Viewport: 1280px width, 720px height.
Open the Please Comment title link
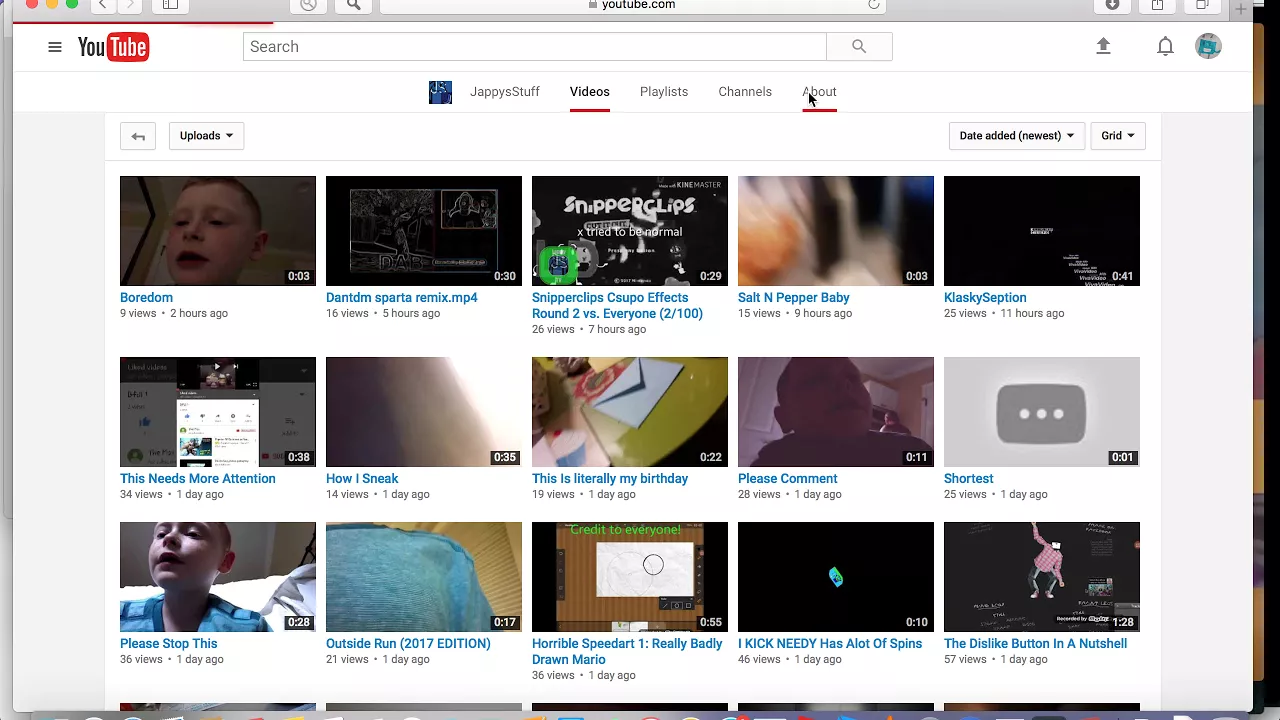click(x=788, y=479)
